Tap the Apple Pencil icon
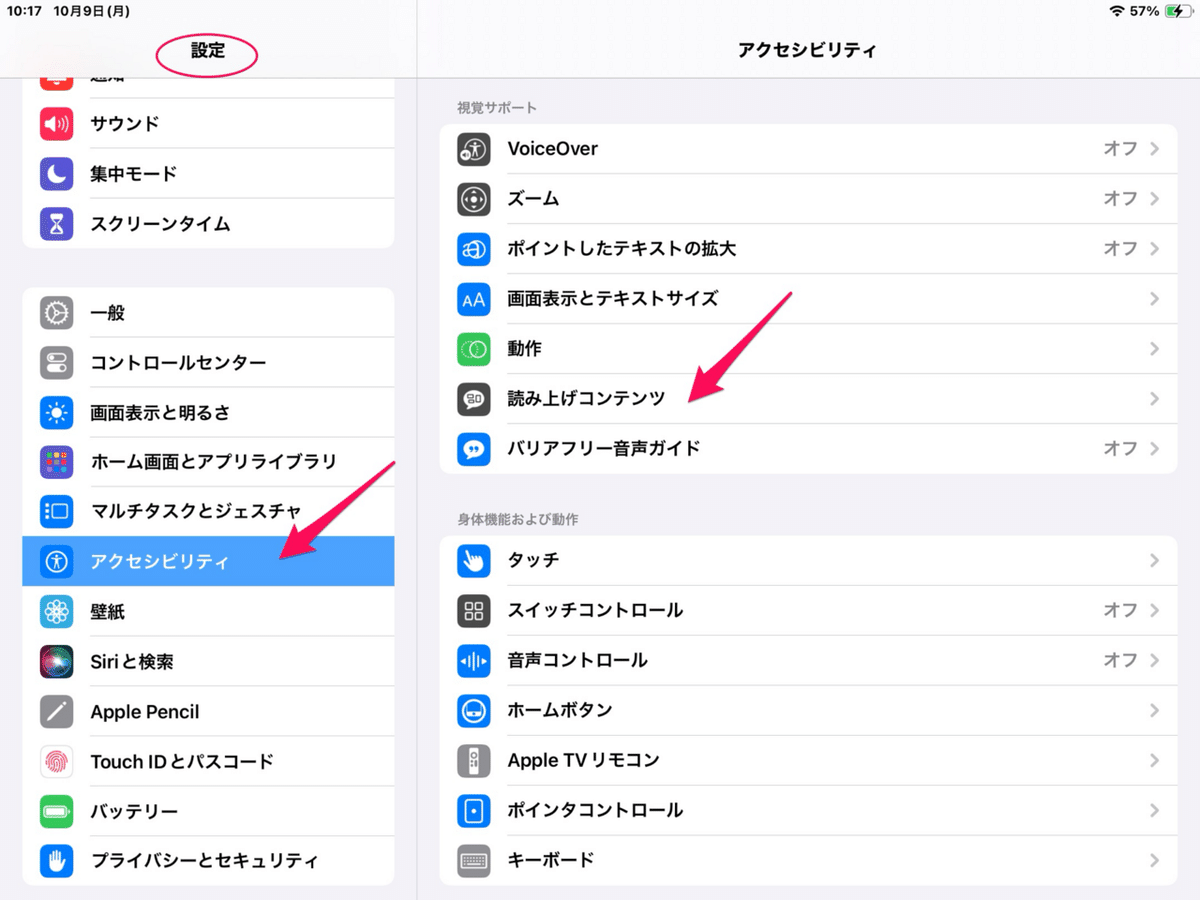 (57, 711)
